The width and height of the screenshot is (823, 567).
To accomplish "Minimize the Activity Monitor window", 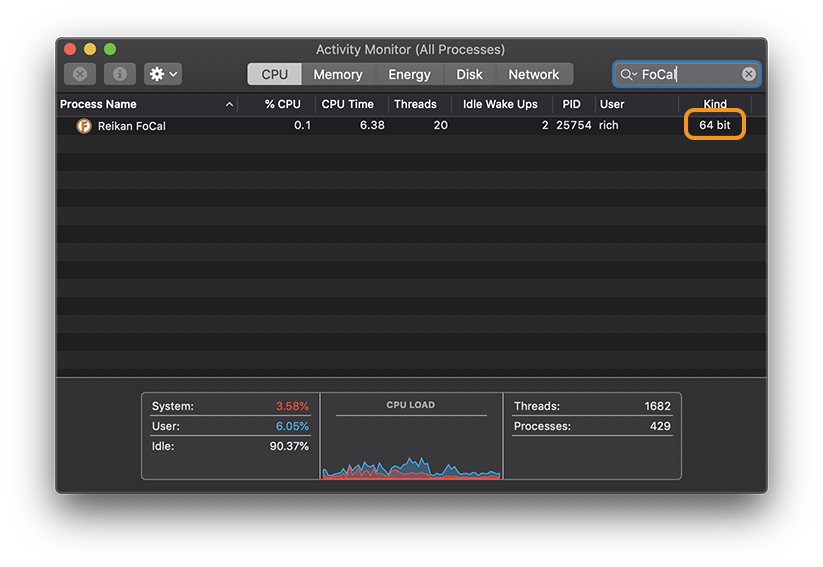I will point(90,49).
